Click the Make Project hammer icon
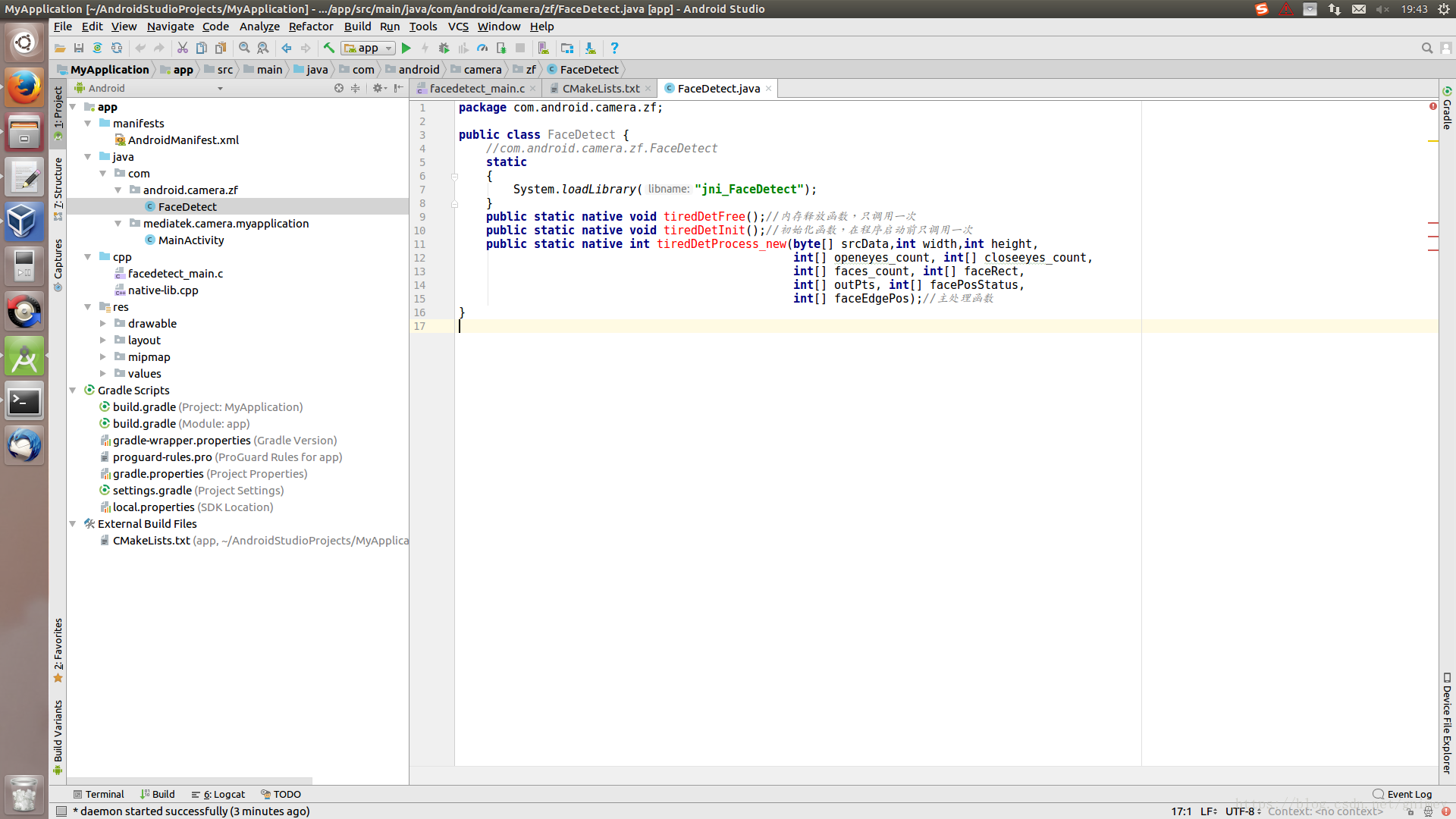 pos(329,48)
